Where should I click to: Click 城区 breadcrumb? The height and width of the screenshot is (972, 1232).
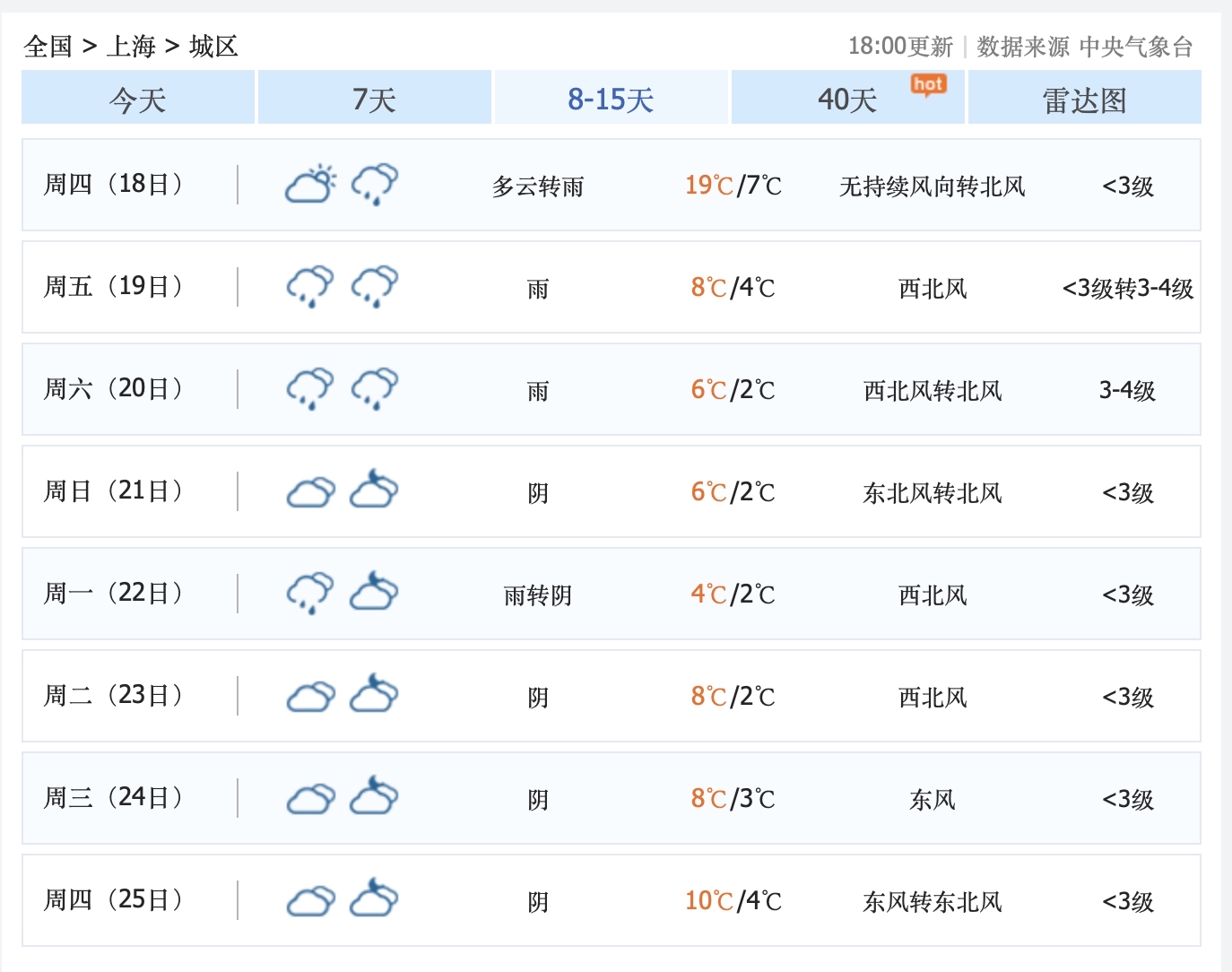(213, 46)
